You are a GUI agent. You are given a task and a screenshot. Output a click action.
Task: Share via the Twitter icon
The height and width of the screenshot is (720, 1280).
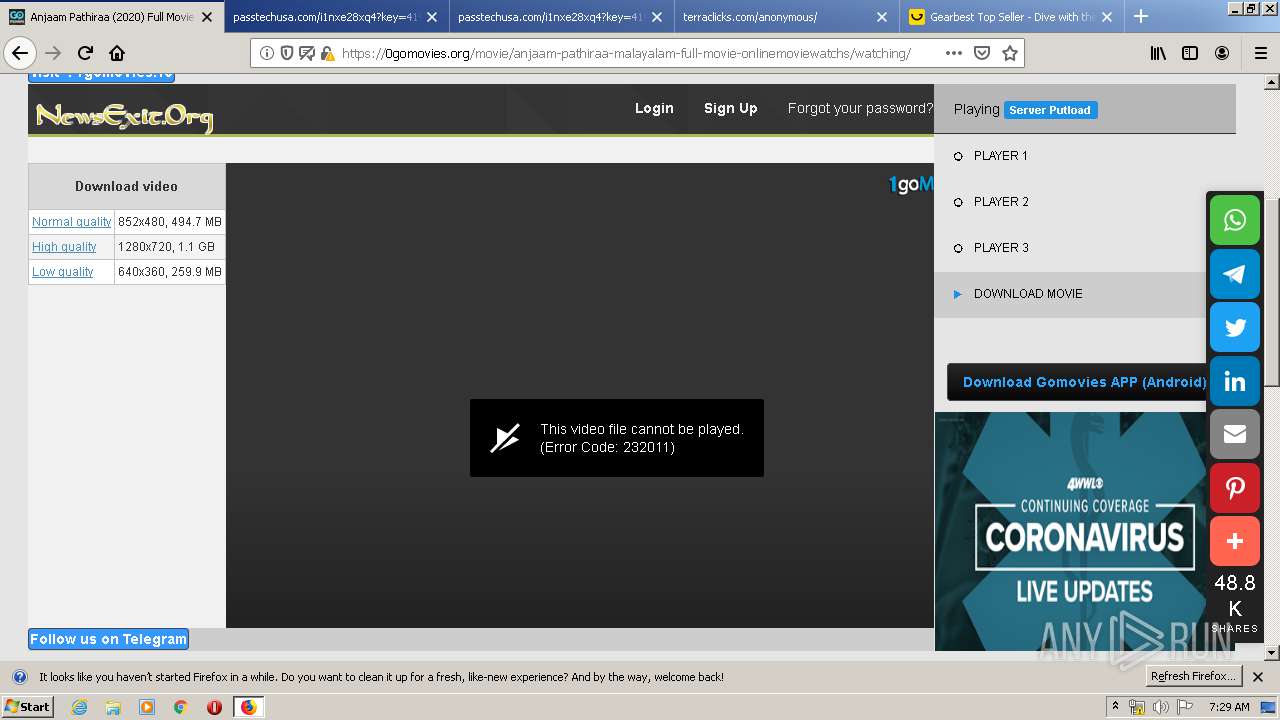(x=1235, y=327)
